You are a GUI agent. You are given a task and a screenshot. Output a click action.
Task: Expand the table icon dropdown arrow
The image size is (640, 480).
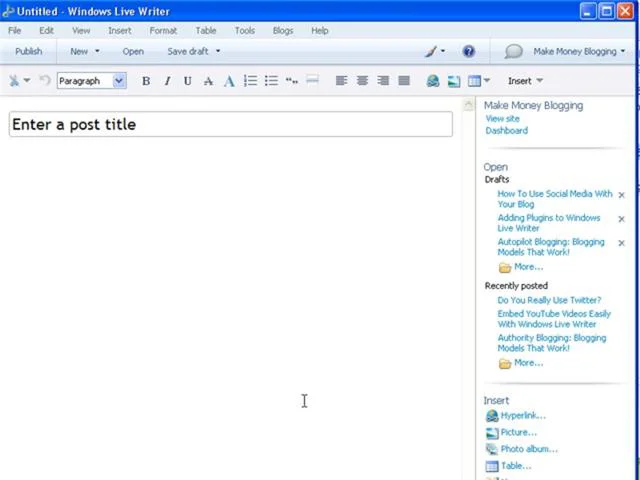point(487,81)
